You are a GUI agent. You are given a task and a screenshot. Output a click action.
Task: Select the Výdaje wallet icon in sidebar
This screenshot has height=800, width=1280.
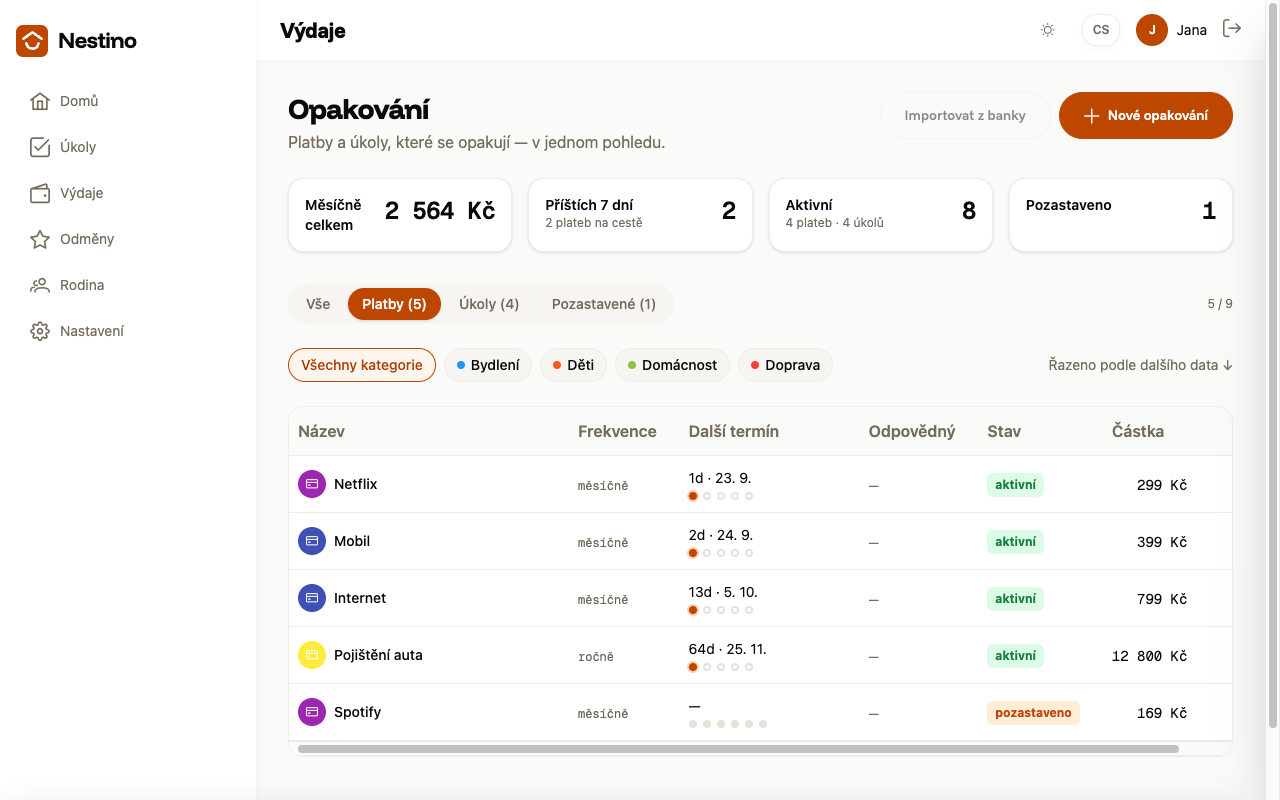coord(40,193)
